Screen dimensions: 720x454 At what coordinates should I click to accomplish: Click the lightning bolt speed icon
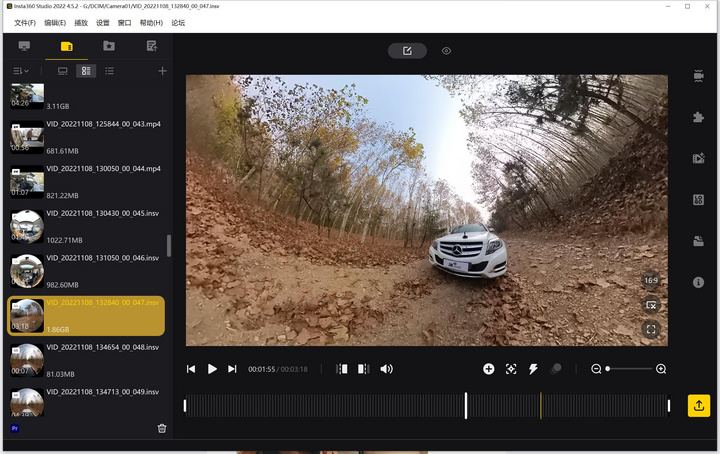533,369
